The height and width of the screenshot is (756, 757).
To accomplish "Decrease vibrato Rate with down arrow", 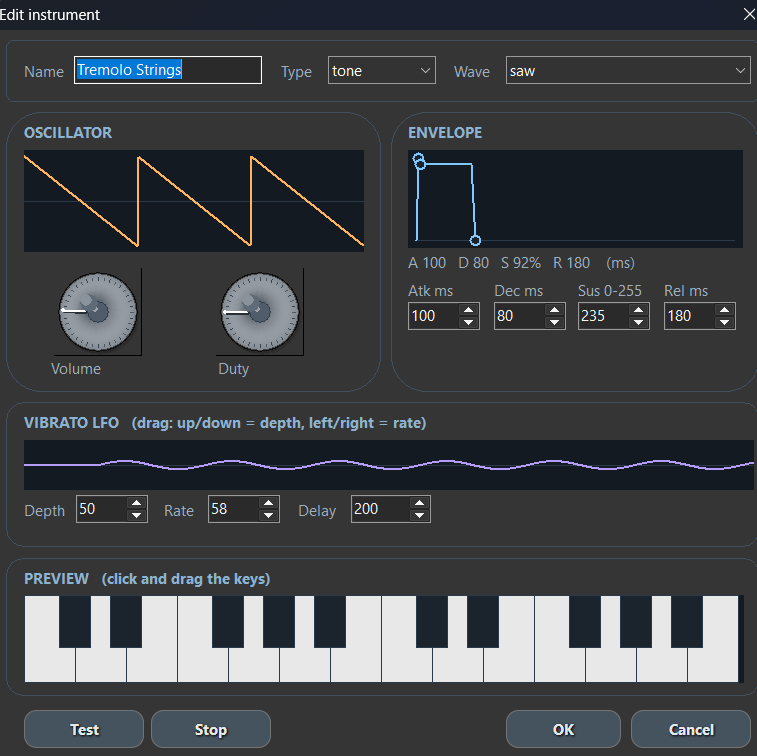I will 268,515.
